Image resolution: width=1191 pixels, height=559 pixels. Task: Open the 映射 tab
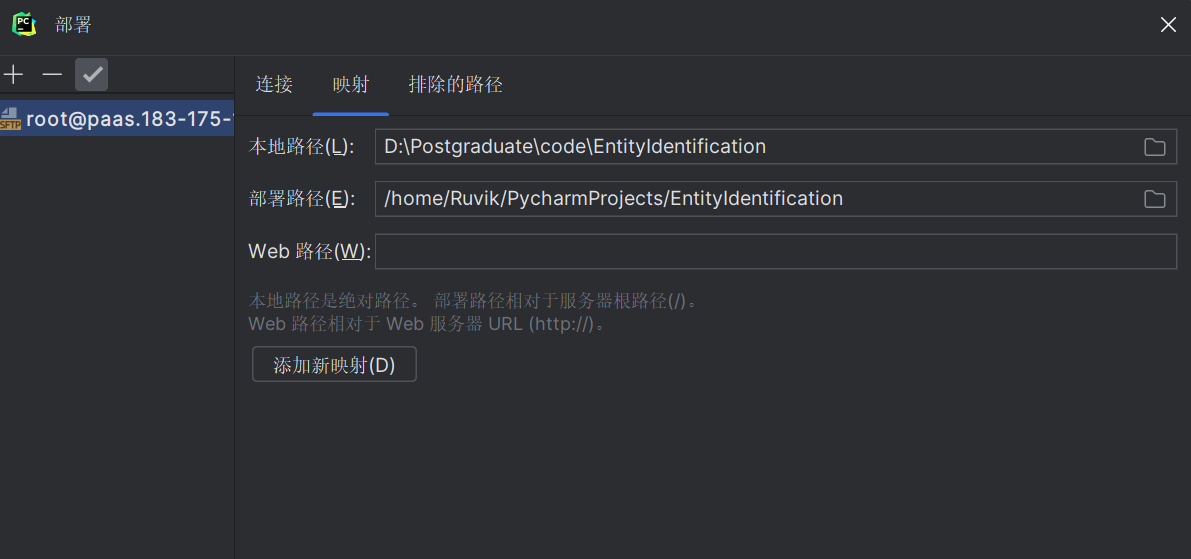click(351, 85)
